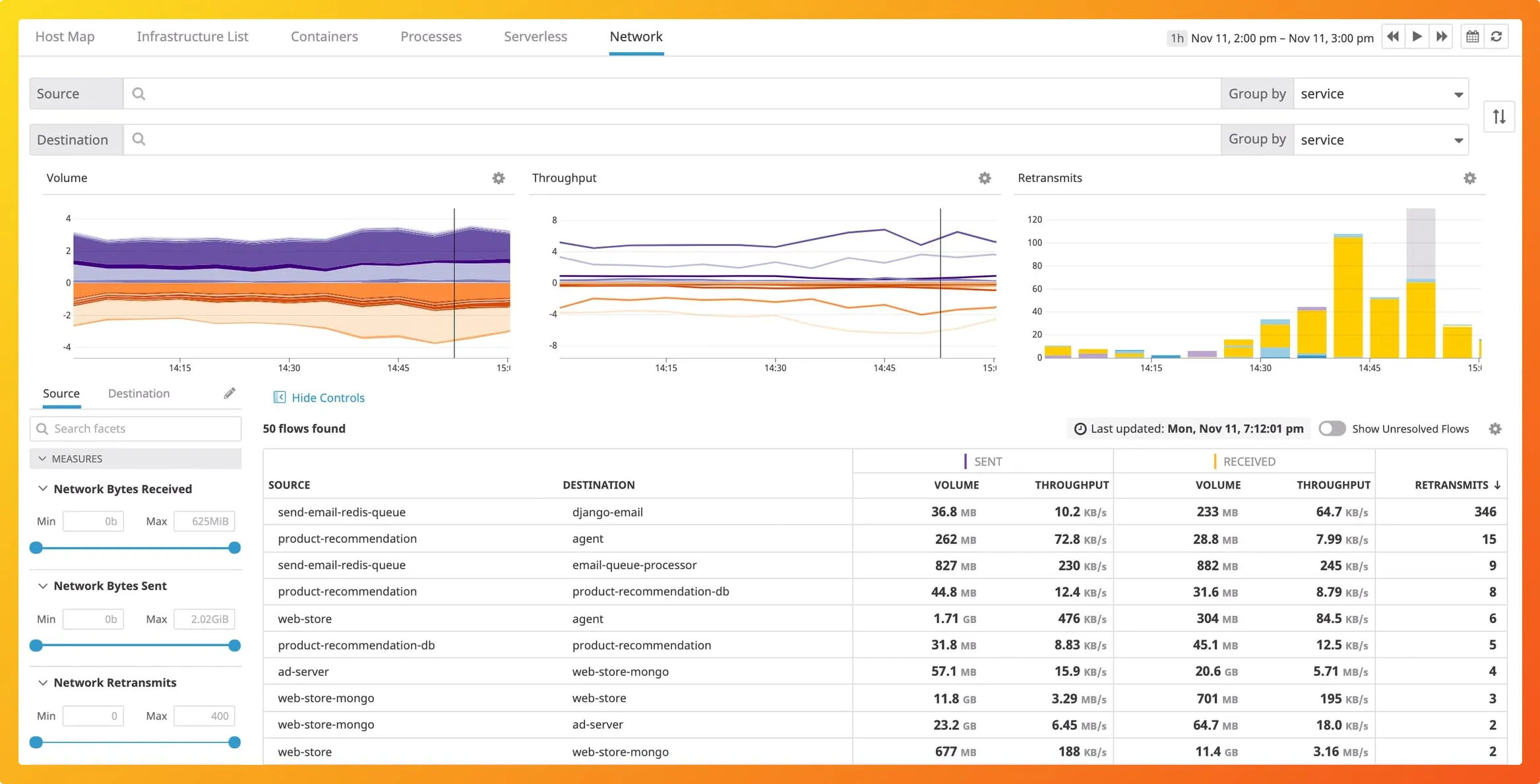
Task: Click the DESTINATION column header
Action: pos(599,485)
